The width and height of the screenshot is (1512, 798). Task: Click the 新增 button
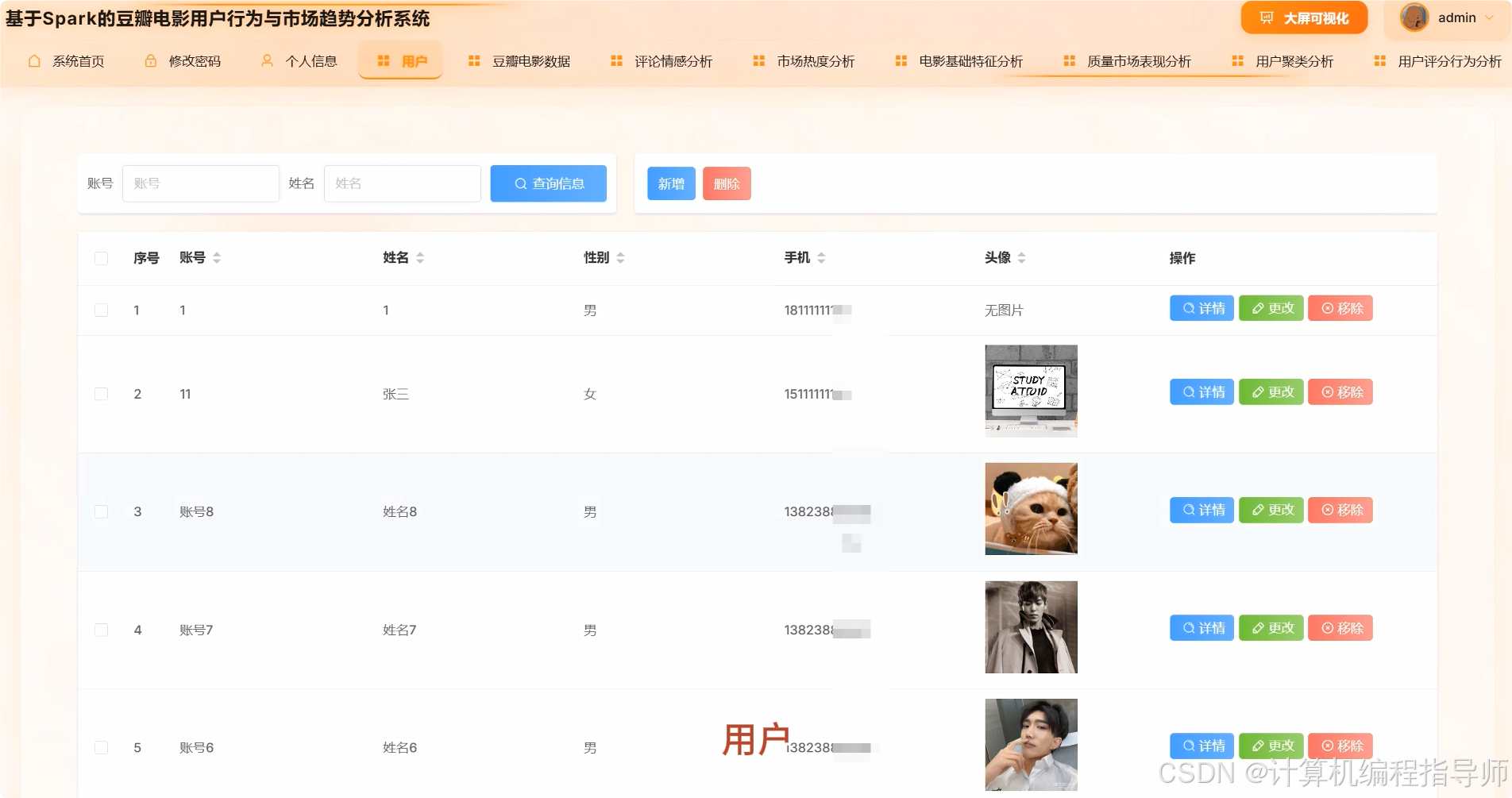coord(670,183)
